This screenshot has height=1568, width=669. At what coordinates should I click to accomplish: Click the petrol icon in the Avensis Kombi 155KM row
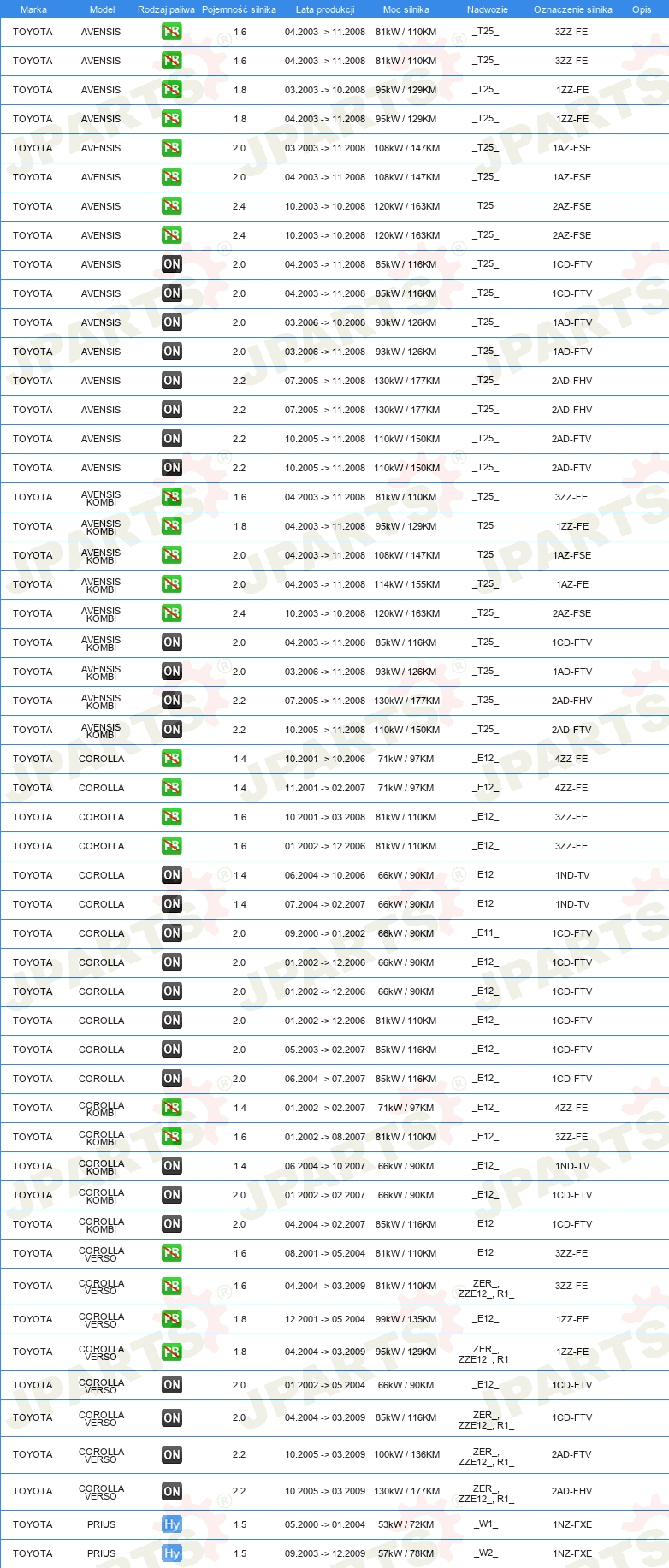click(172, 584)
